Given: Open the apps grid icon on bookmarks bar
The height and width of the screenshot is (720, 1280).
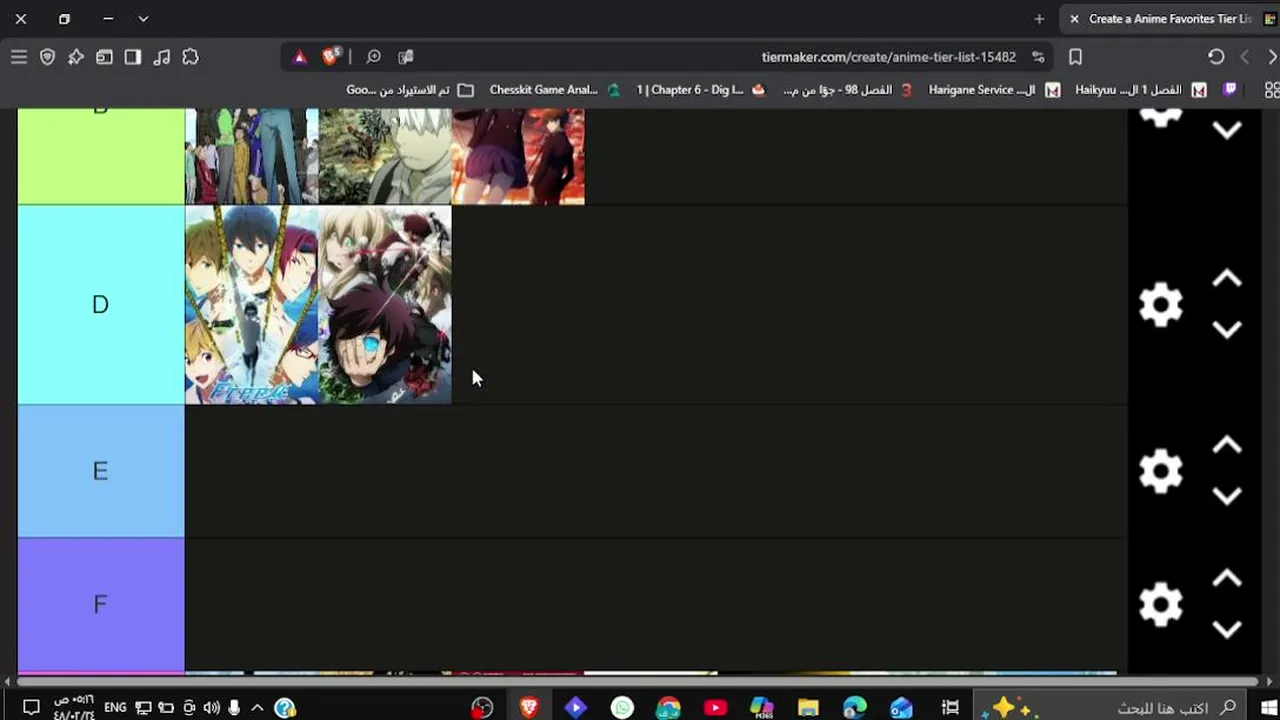Looking at the screenshot, I should click(1272, 90).
